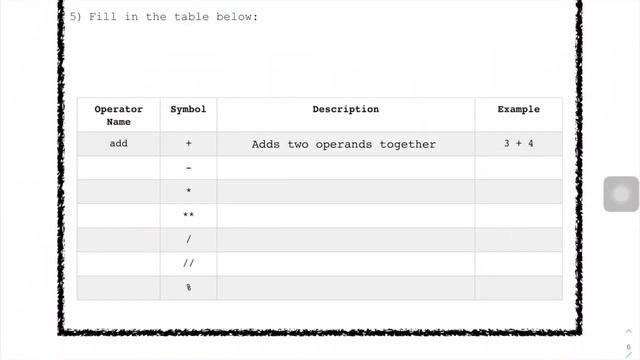Click the Description cell in the percent row

coord(346,288)
